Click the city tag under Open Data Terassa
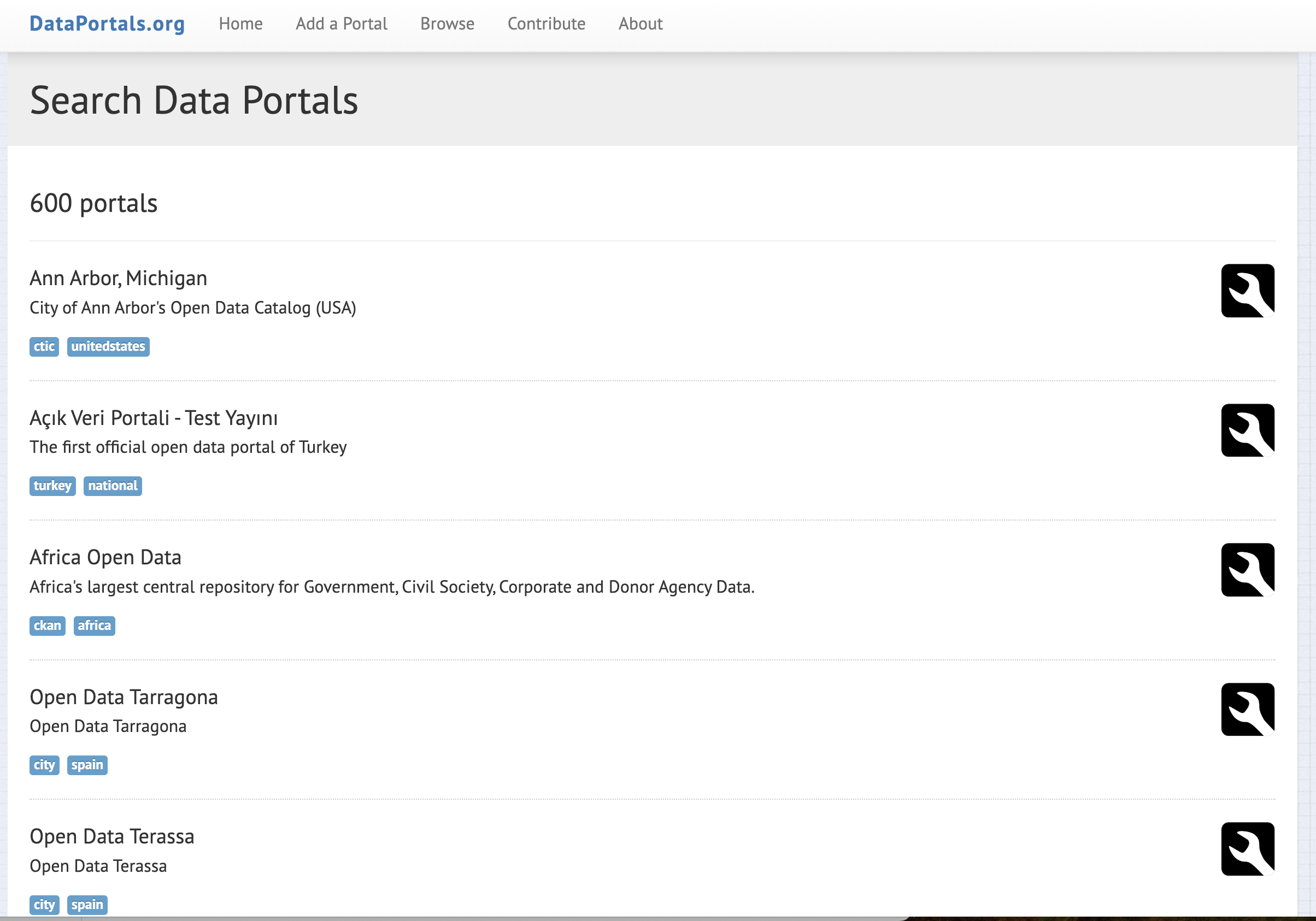Viewport: 1316px width, 921px height. tap(44, 905)
